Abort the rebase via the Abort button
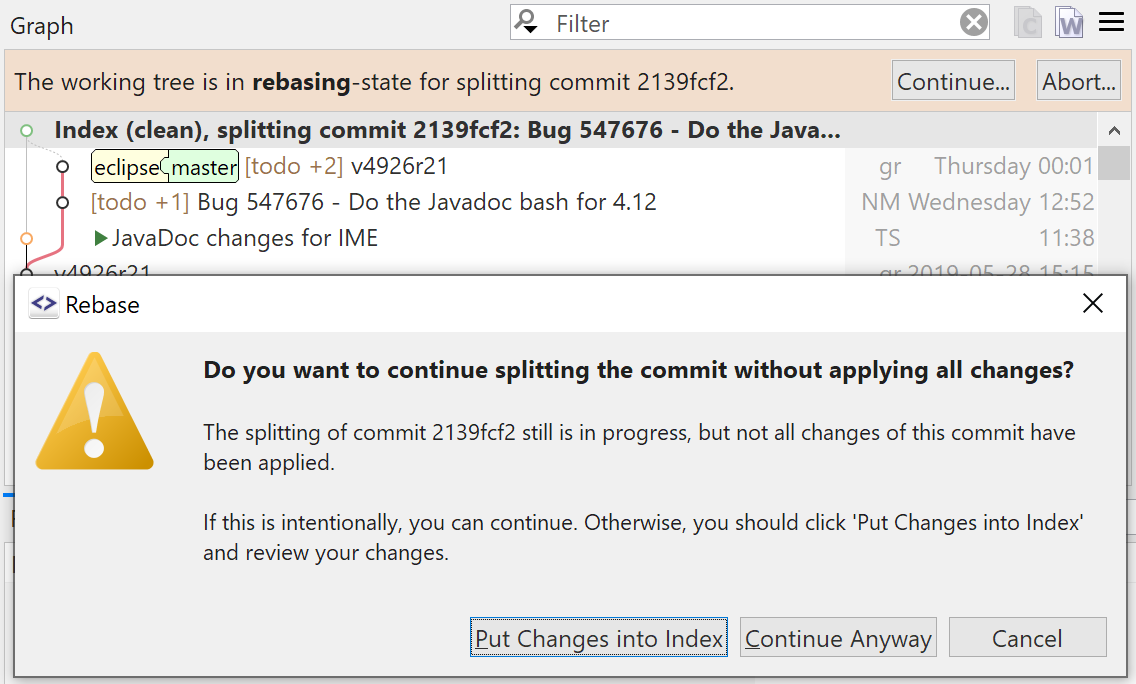 pyautogui.click(x=1078, y=81)
